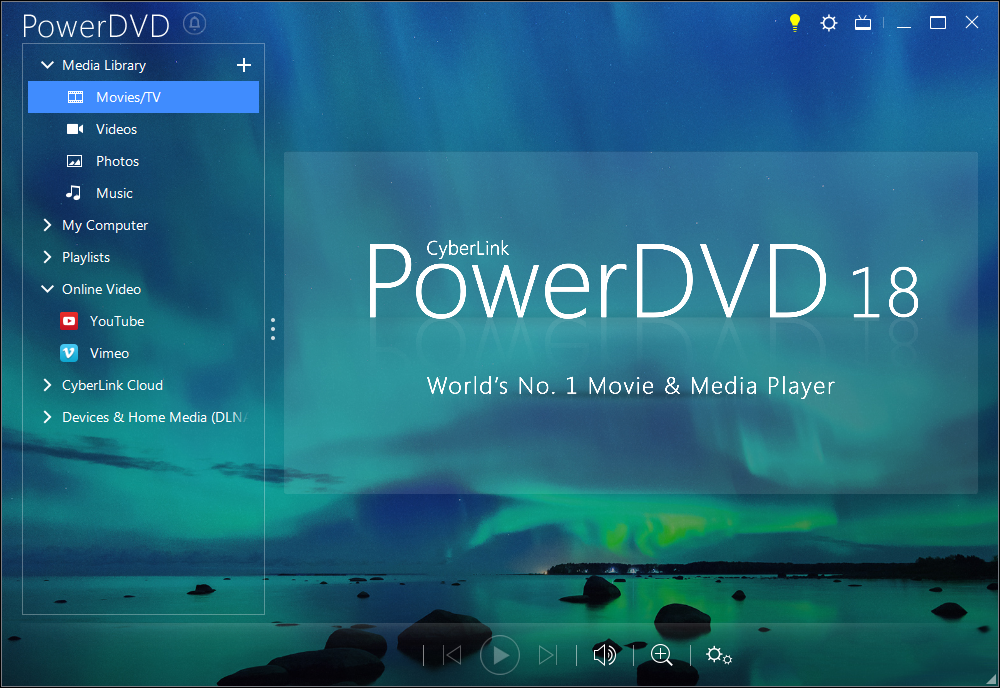Open the Videos library
This screenshot has height=688, width=1000.
[143, 129]
